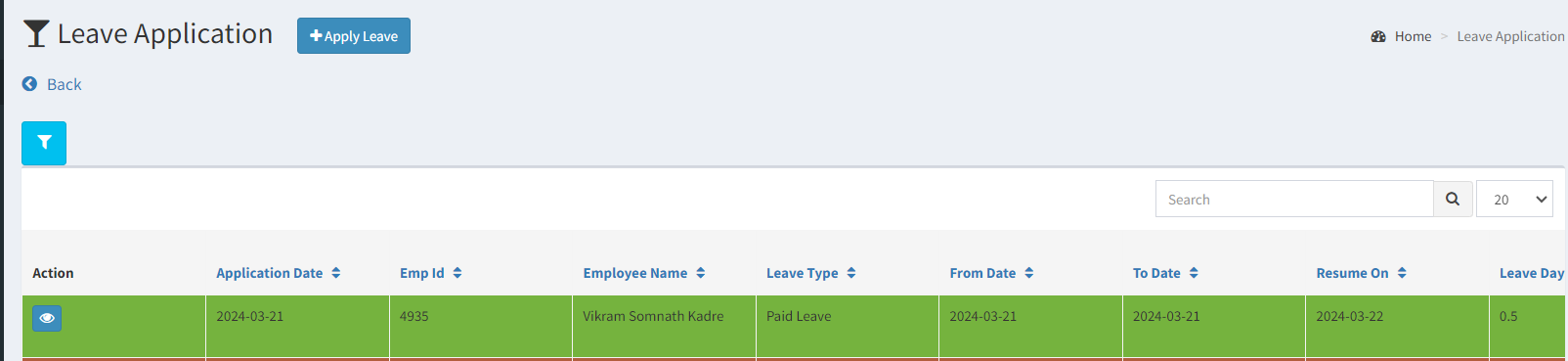This screenshot has height=361, width=1568.
Task: Sort by Application Date arrows
Action: 336,273
